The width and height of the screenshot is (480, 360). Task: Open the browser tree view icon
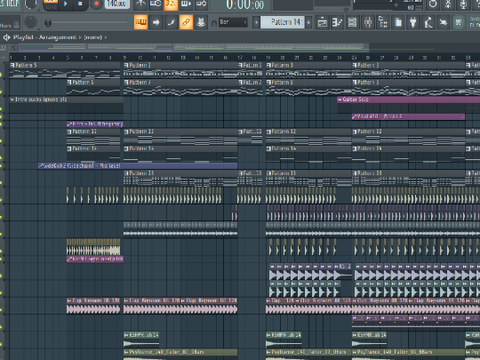coord(383,23)
